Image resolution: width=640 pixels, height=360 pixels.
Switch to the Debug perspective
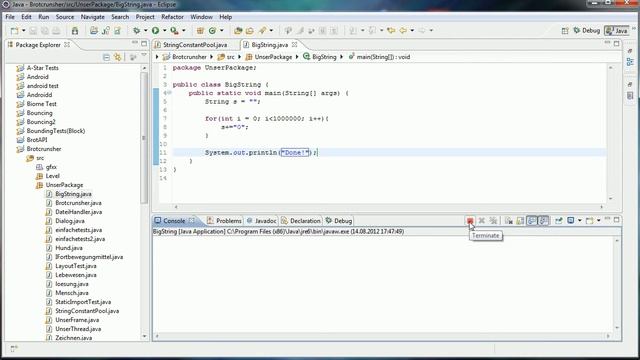click(587, 31)
